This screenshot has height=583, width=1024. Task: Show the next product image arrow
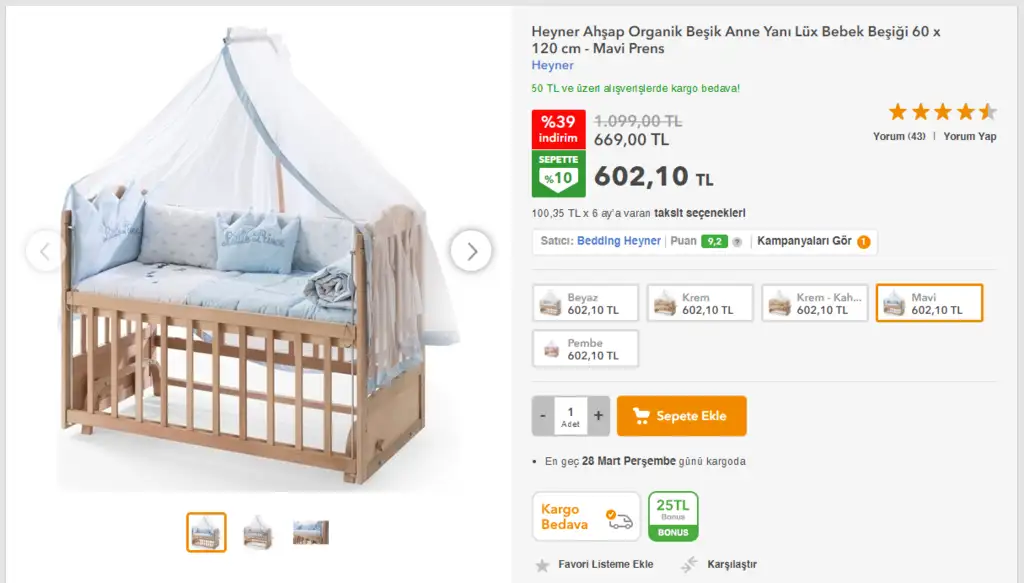tap(471, 251)
